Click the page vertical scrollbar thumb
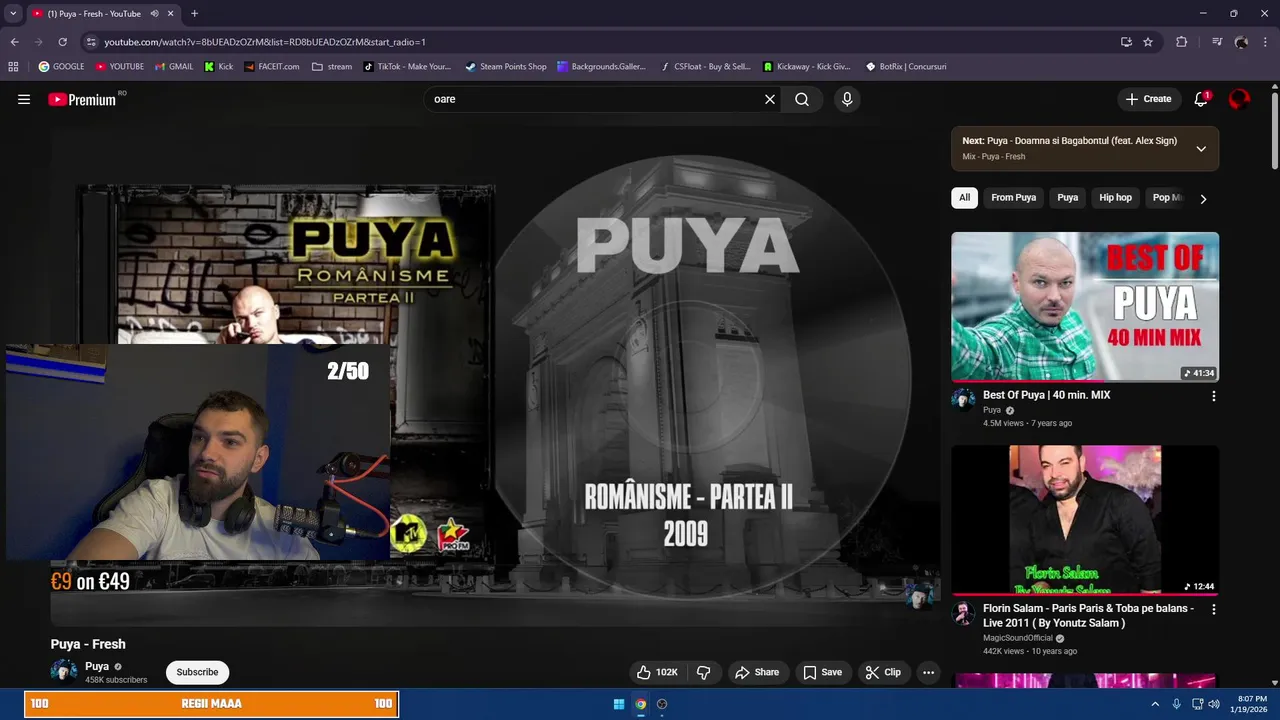 click(x=1275, y=130)
